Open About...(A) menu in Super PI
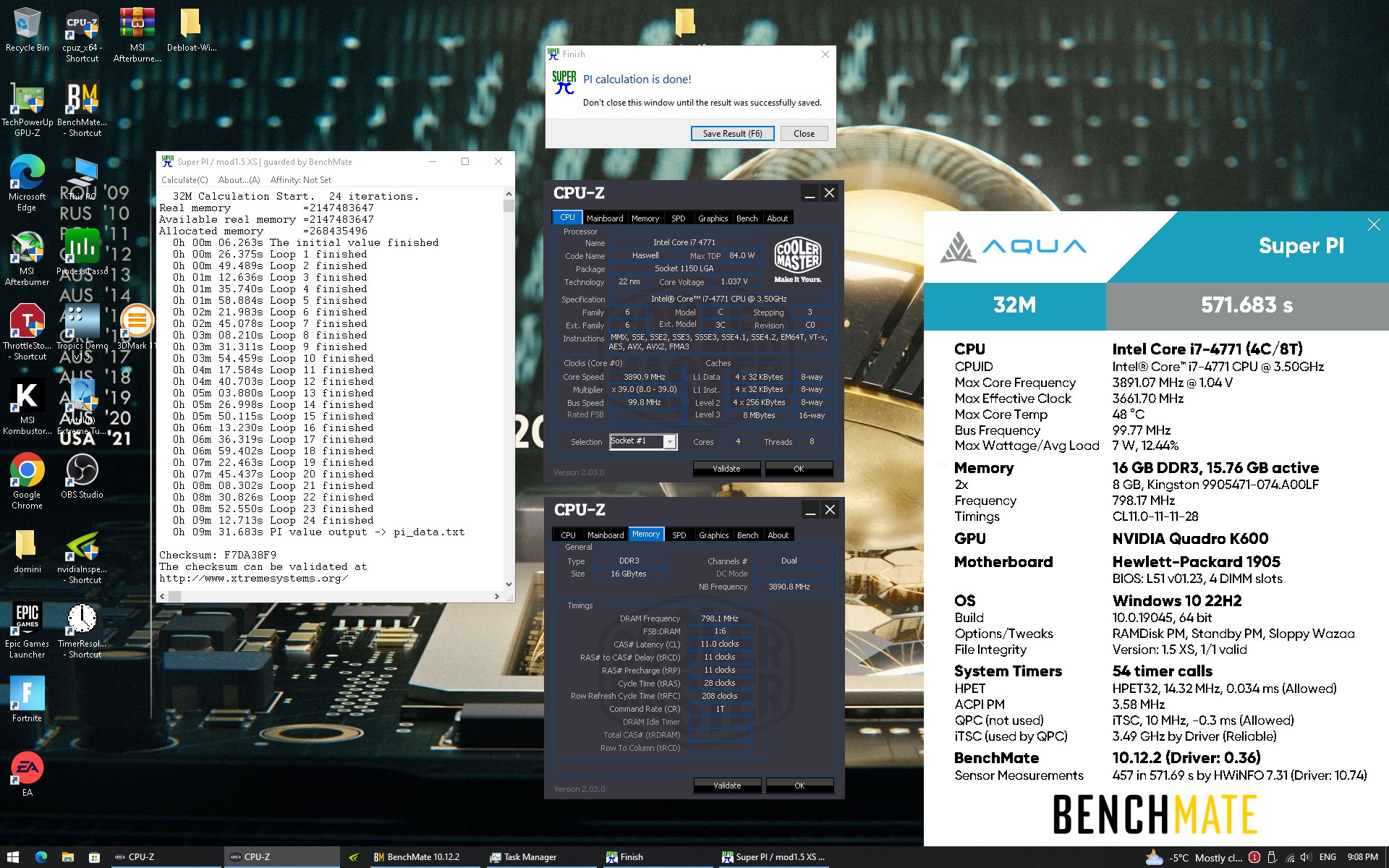This screenshot has width=1389, height=868. pos(239,180)
